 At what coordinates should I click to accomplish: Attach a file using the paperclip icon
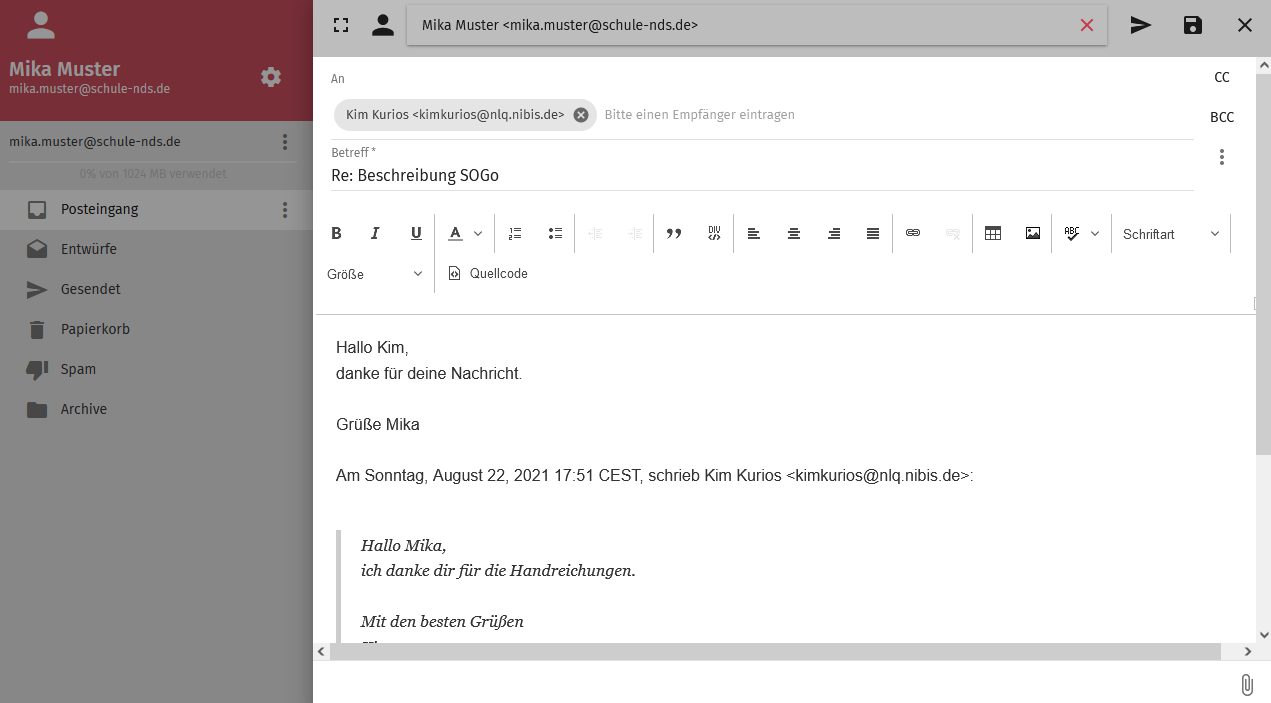(x=1247, y=684)
